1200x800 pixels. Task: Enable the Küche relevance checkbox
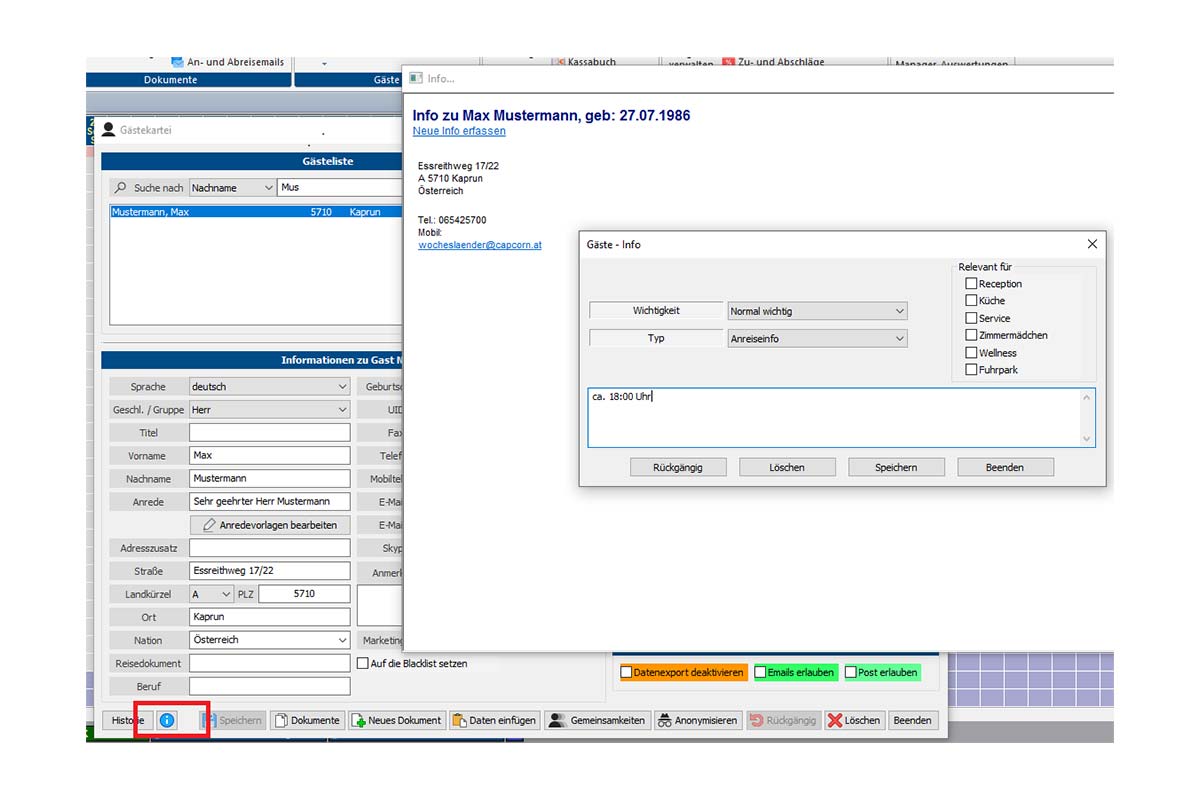click(x=971, y=301)
